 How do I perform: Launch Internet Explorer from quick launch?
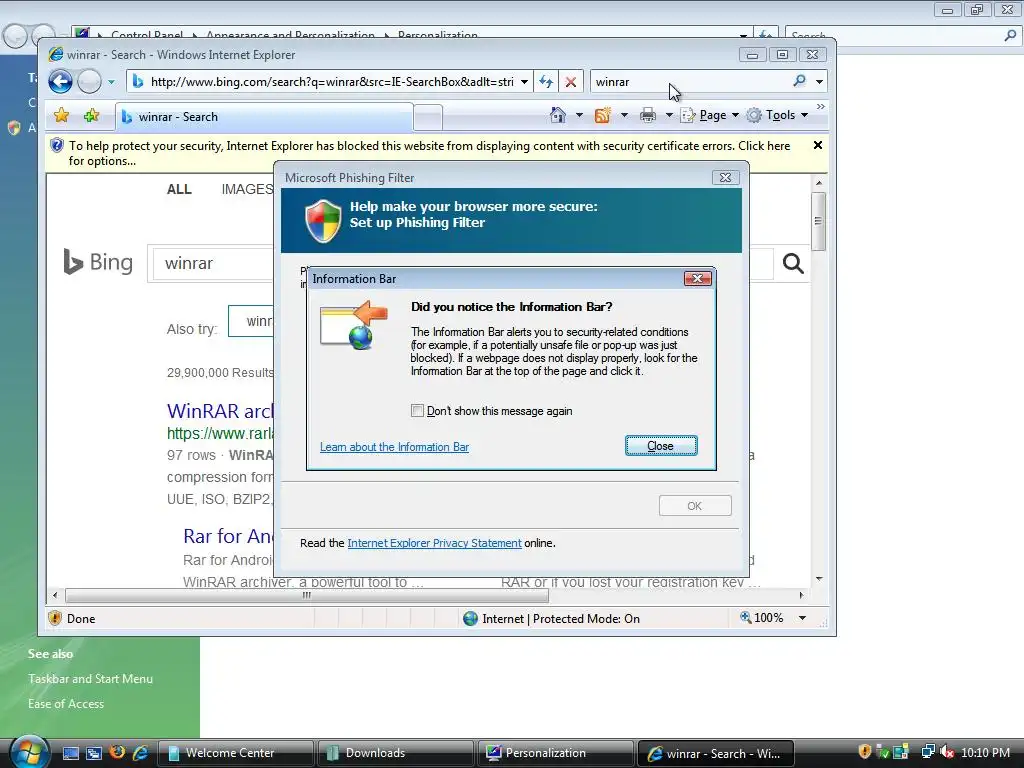click(140, 753)
